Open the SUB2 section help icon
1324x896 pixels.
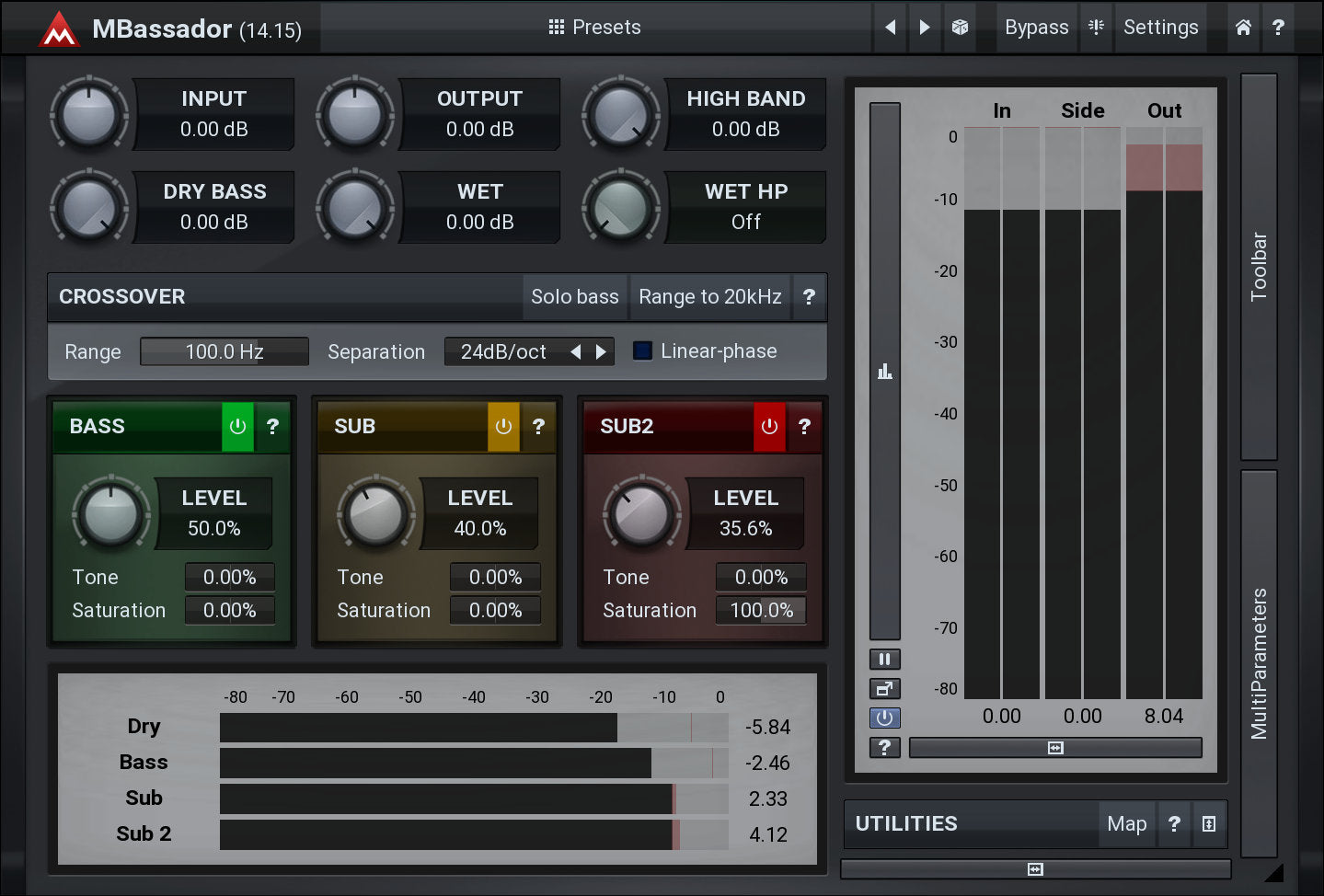coord(804,427)
